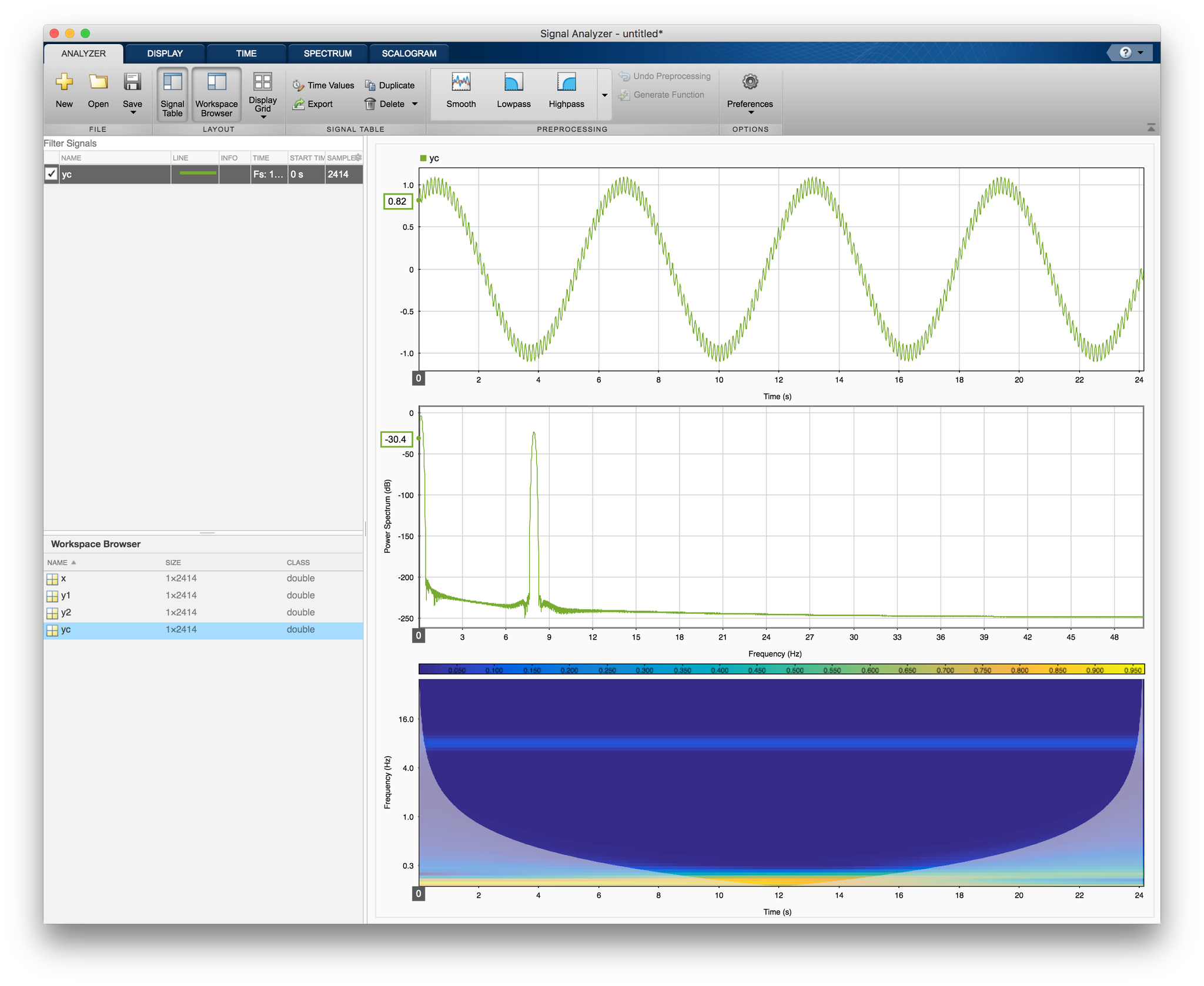
Task: Switch to the SCALOGRAM tab
Action: pyautogui.click(x=409, y=54)
